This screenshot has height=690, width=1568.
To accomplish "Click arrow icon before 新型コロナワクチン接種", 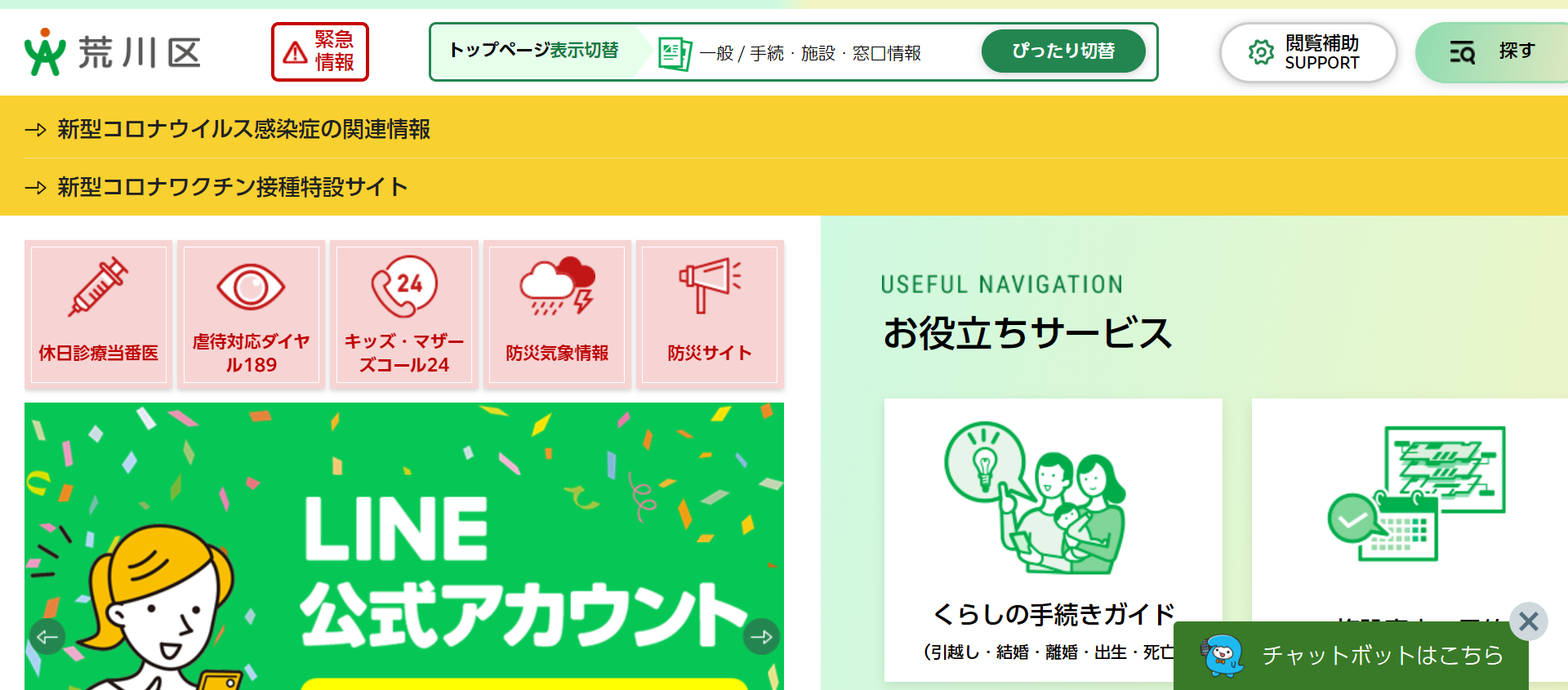I will (x=35, y=188).
